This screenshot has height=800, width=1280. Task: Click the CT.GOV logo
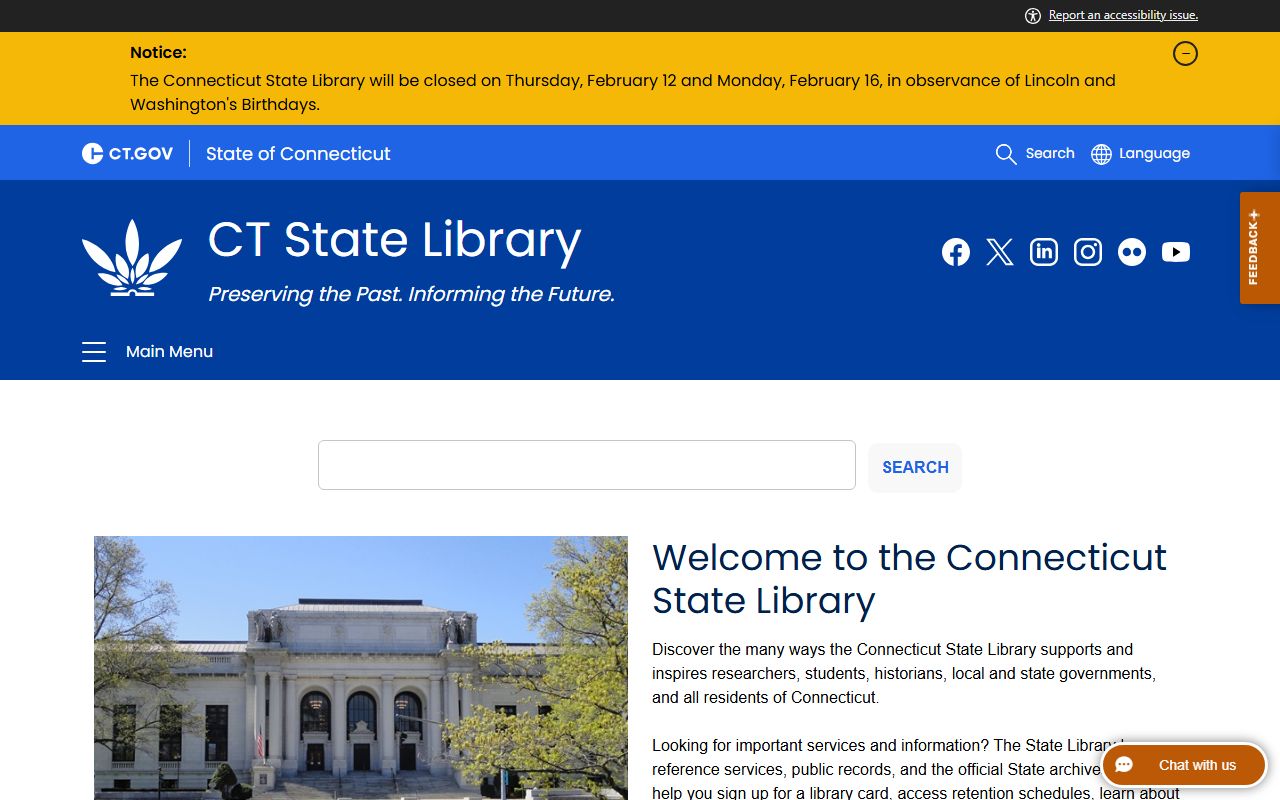pyautogui.click(x=127, y=153)
